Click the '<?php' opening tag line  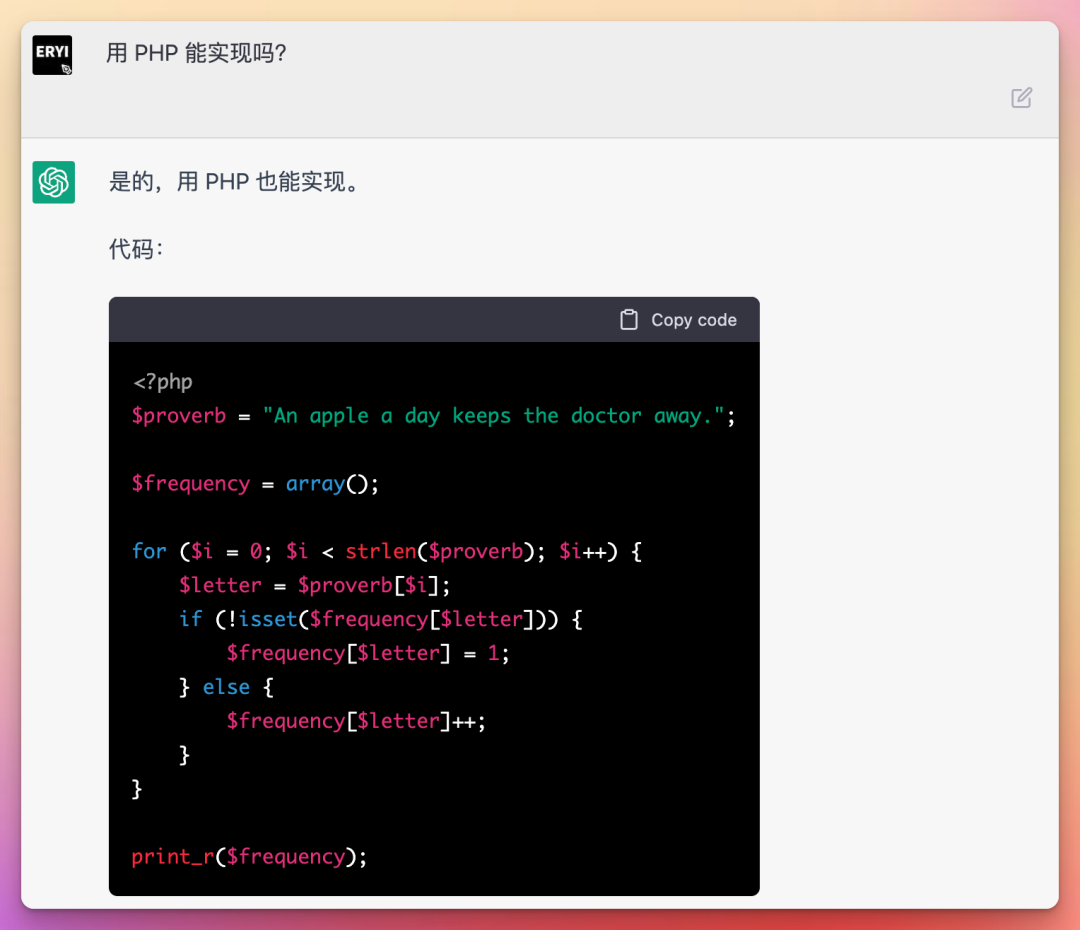coord(163,382)
